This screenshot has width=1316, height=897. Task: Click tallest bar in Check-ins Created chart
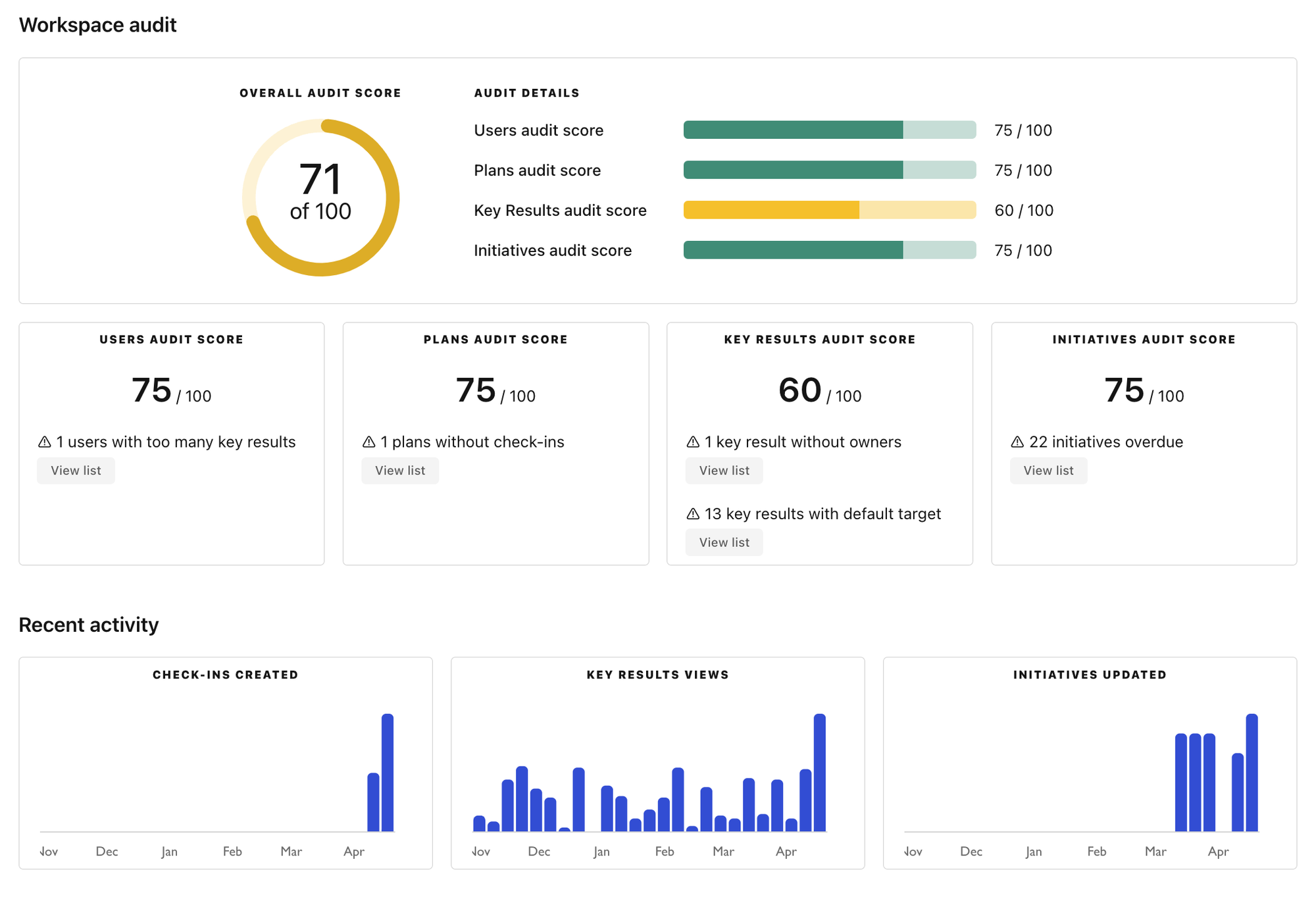388,773
